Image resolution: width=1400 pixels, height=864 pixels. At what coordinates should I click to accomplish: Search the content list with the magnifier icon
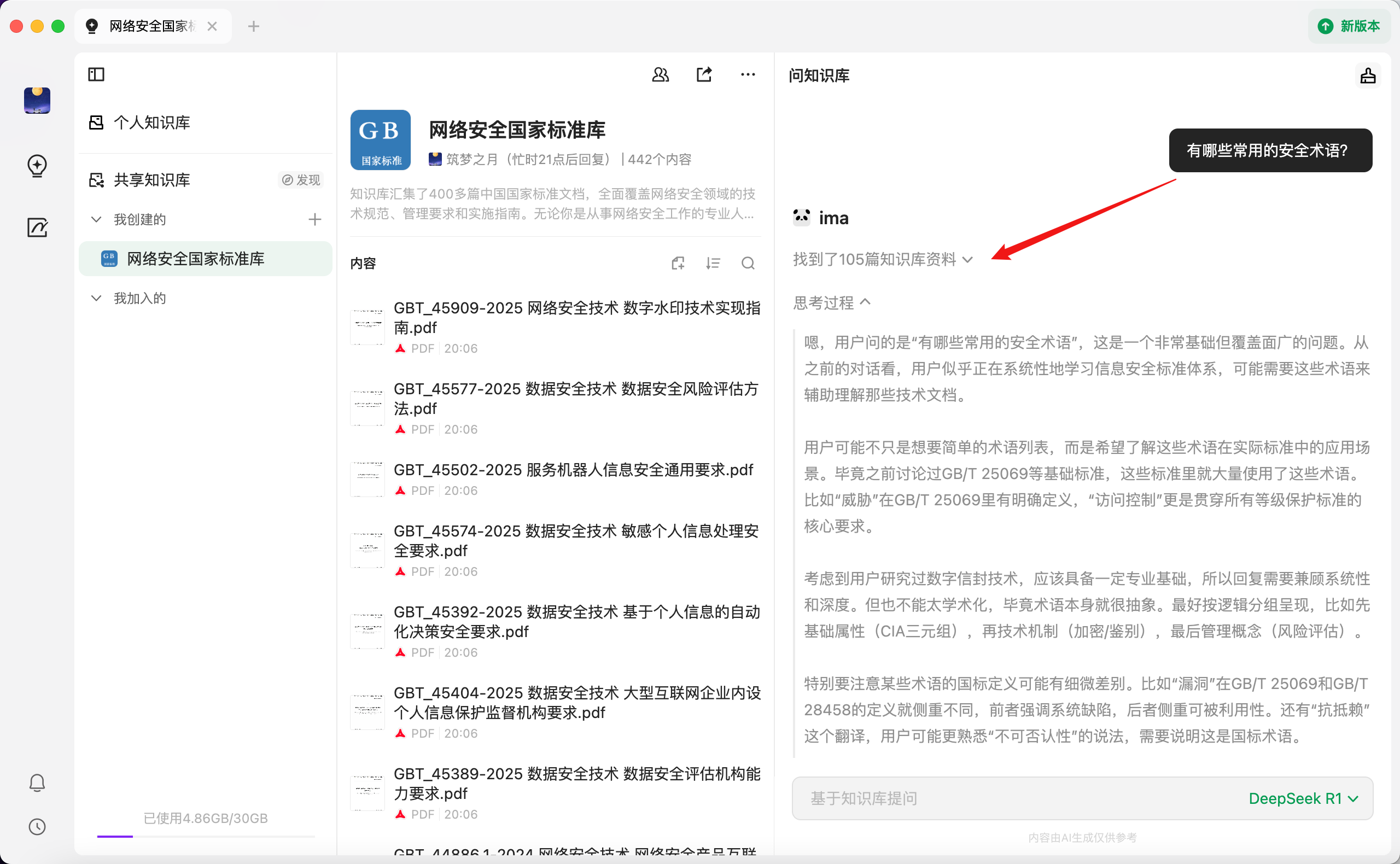pos(748,264)
